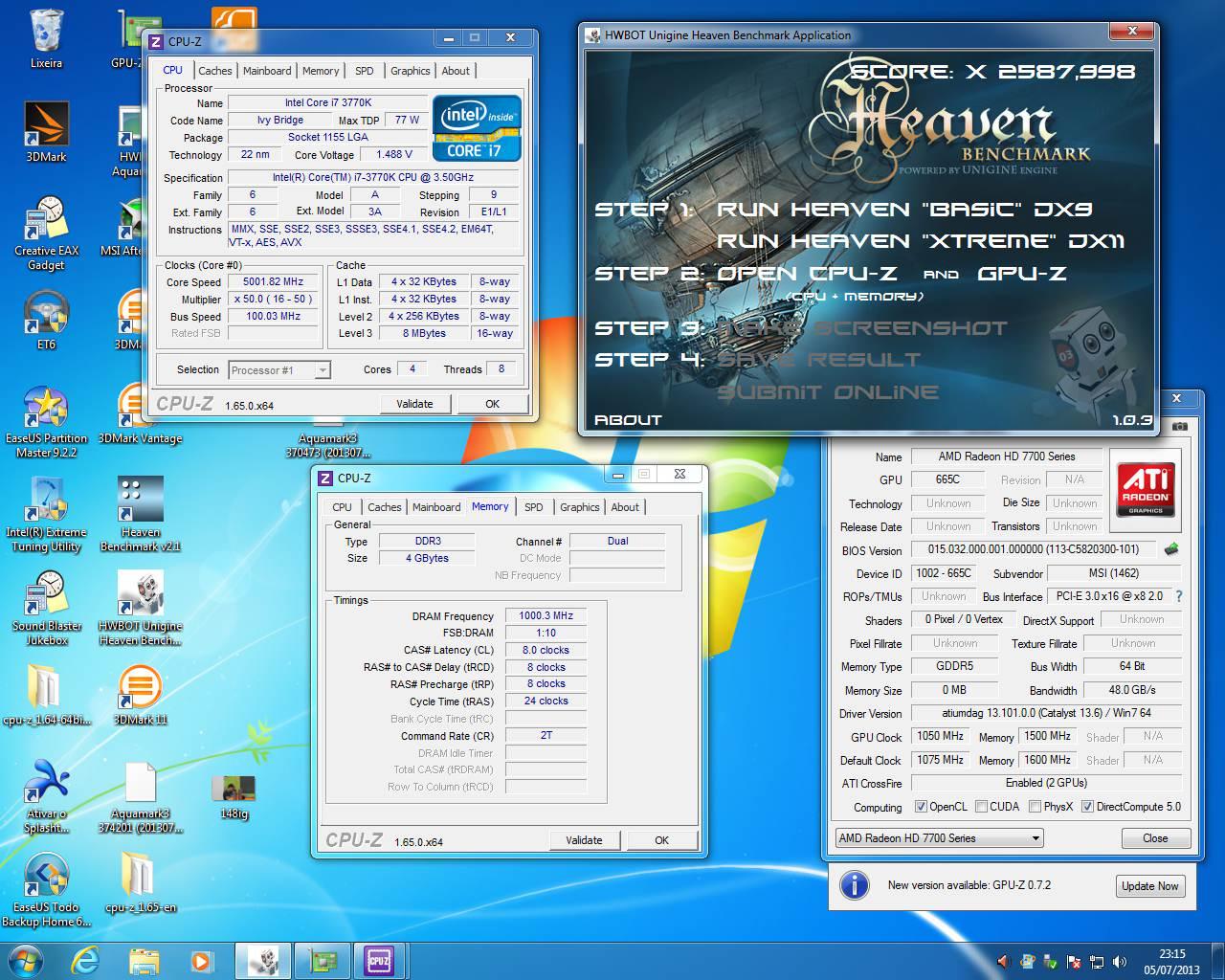Open the Windows Start menu orb
1225x980 pixels.
pyautogui.click(x=26, y=960)
